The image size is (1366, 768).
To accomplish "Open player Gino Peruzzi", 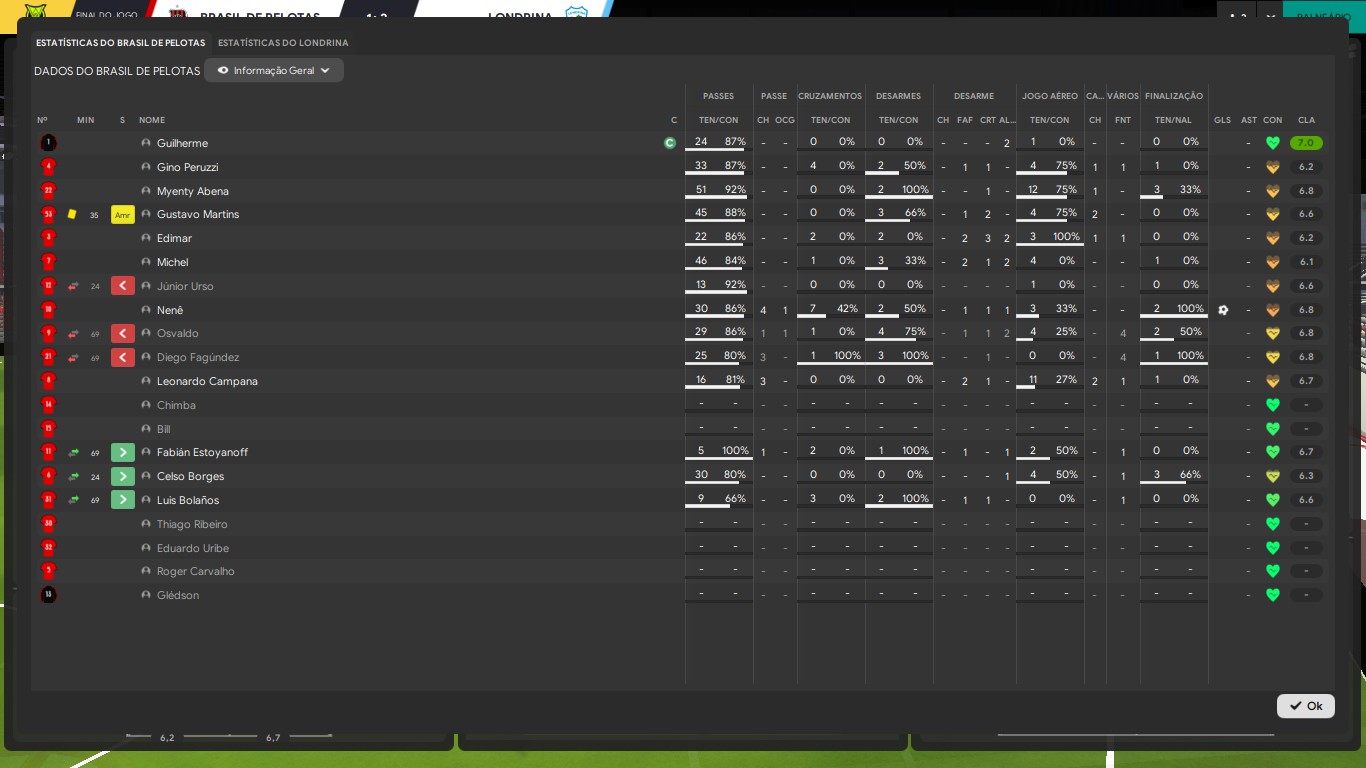I will (x=187, y=167).
